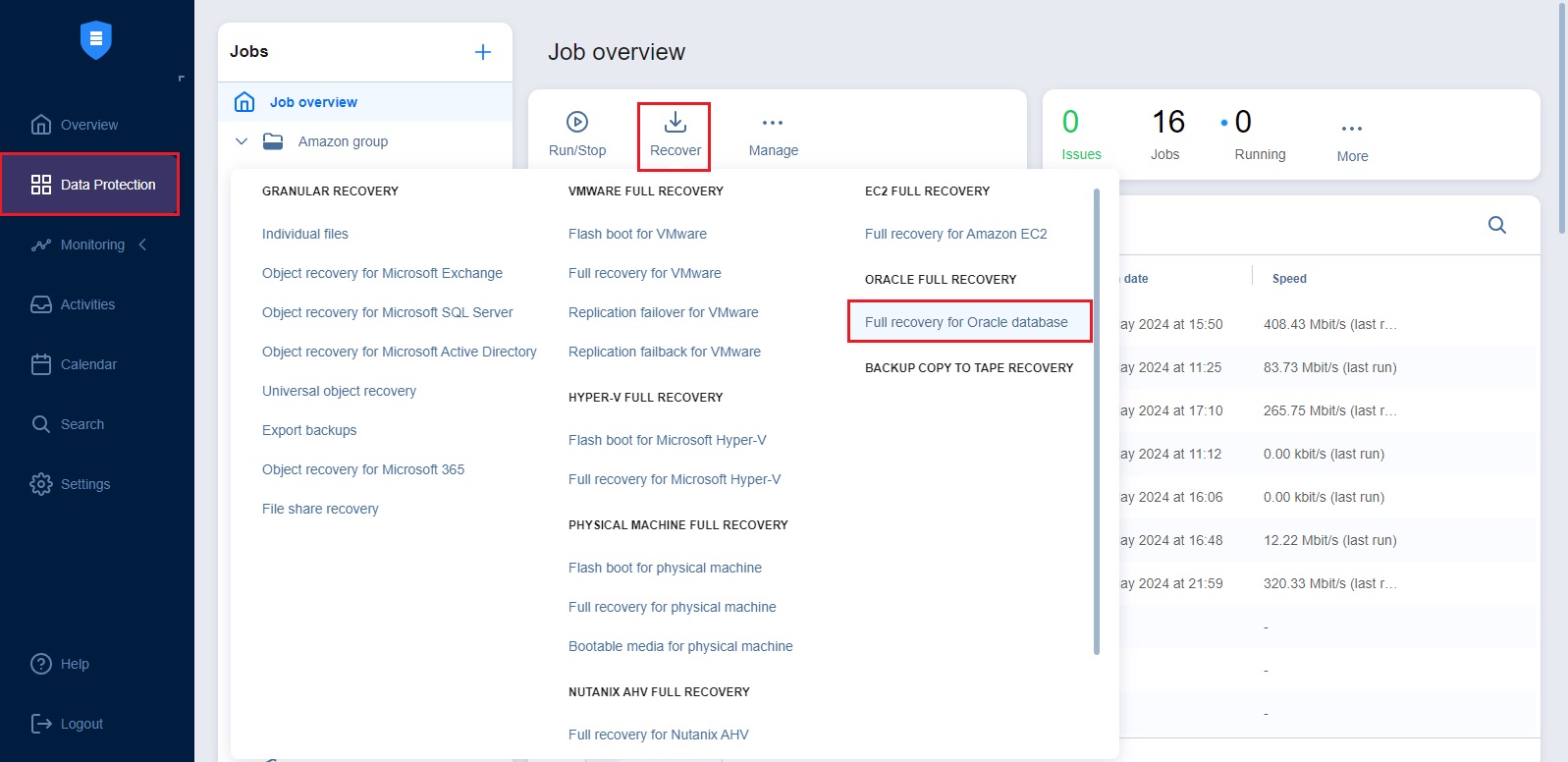Click the search magnifier in jobs table
Screen dimensions: 1568x762
1496,225
